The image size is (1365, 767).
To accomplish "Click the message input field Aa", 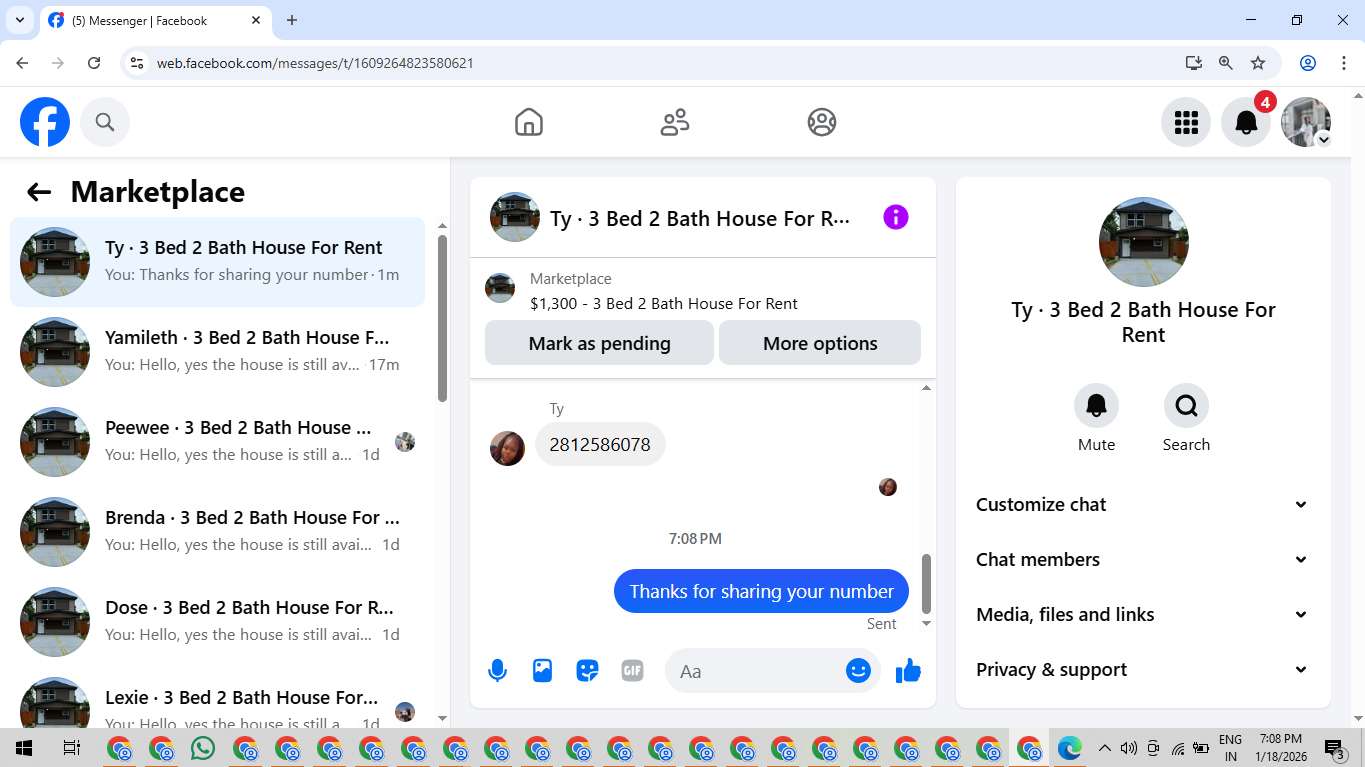I will click(x=755, y=671).
